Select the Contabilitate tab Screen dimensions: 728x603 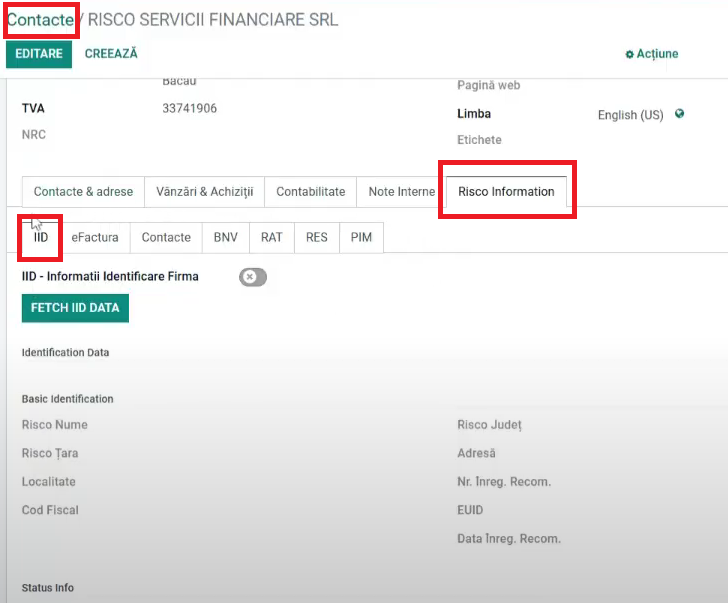click(x=310, y=192)
